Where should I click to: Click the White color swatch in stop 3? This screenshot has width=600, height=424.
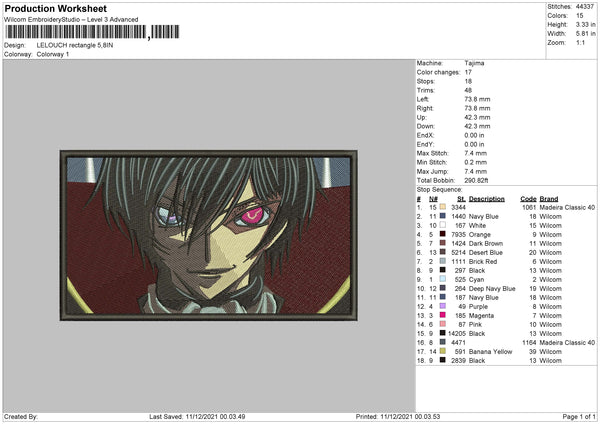(x=443, y=225)
